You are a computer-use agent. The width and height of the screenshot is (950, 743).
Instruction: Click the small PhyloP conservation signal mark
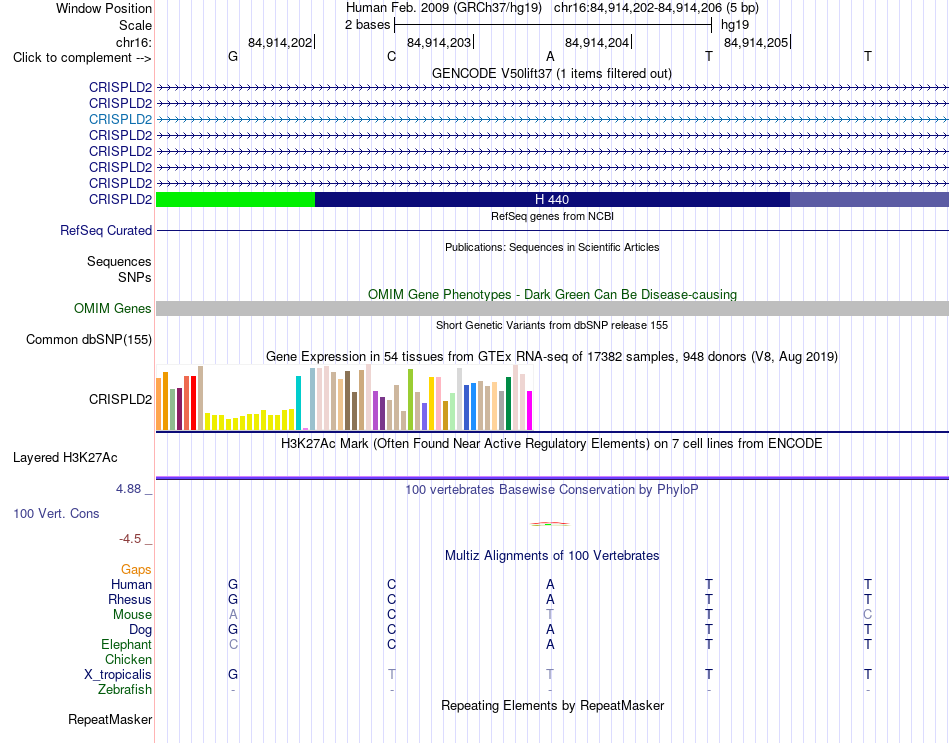tap(550, 524)
